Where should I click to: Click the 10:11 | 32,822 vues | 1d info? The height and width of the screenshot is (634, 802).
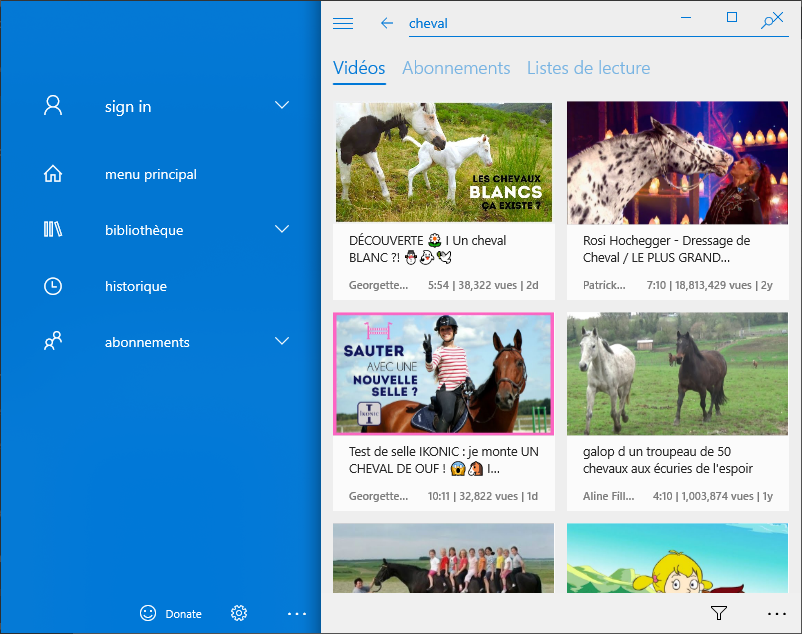click(x=483, y=496)
